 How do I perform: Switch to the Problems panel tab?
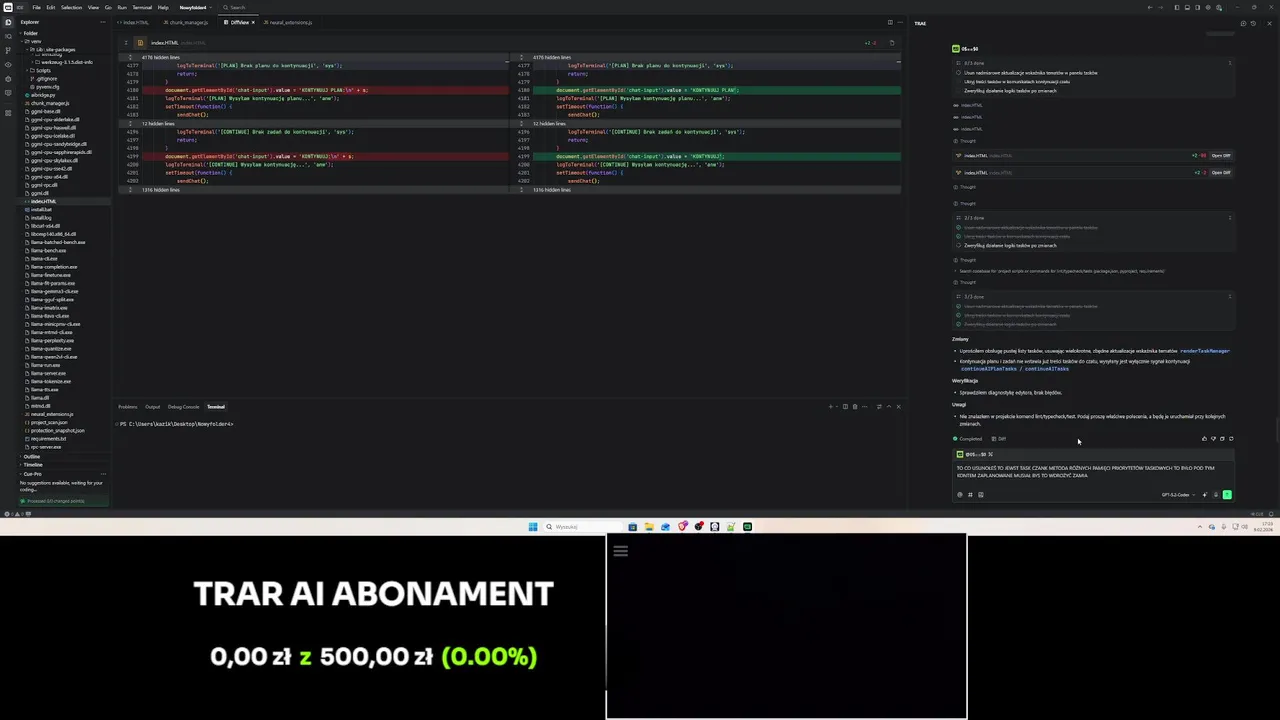[x=128, y=406]
